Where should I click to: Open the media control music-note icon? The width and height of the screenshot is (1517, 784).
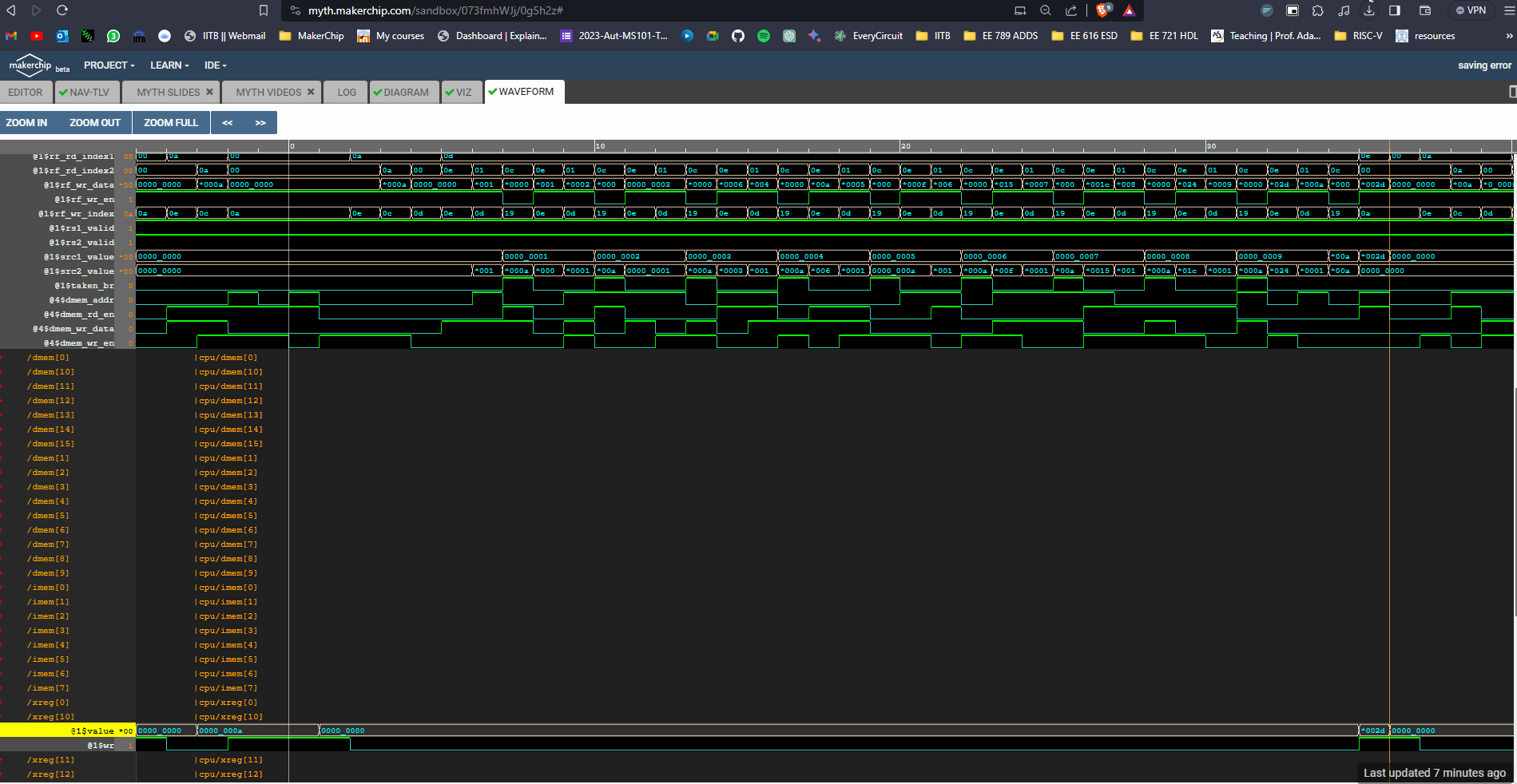pos(1344,10)
